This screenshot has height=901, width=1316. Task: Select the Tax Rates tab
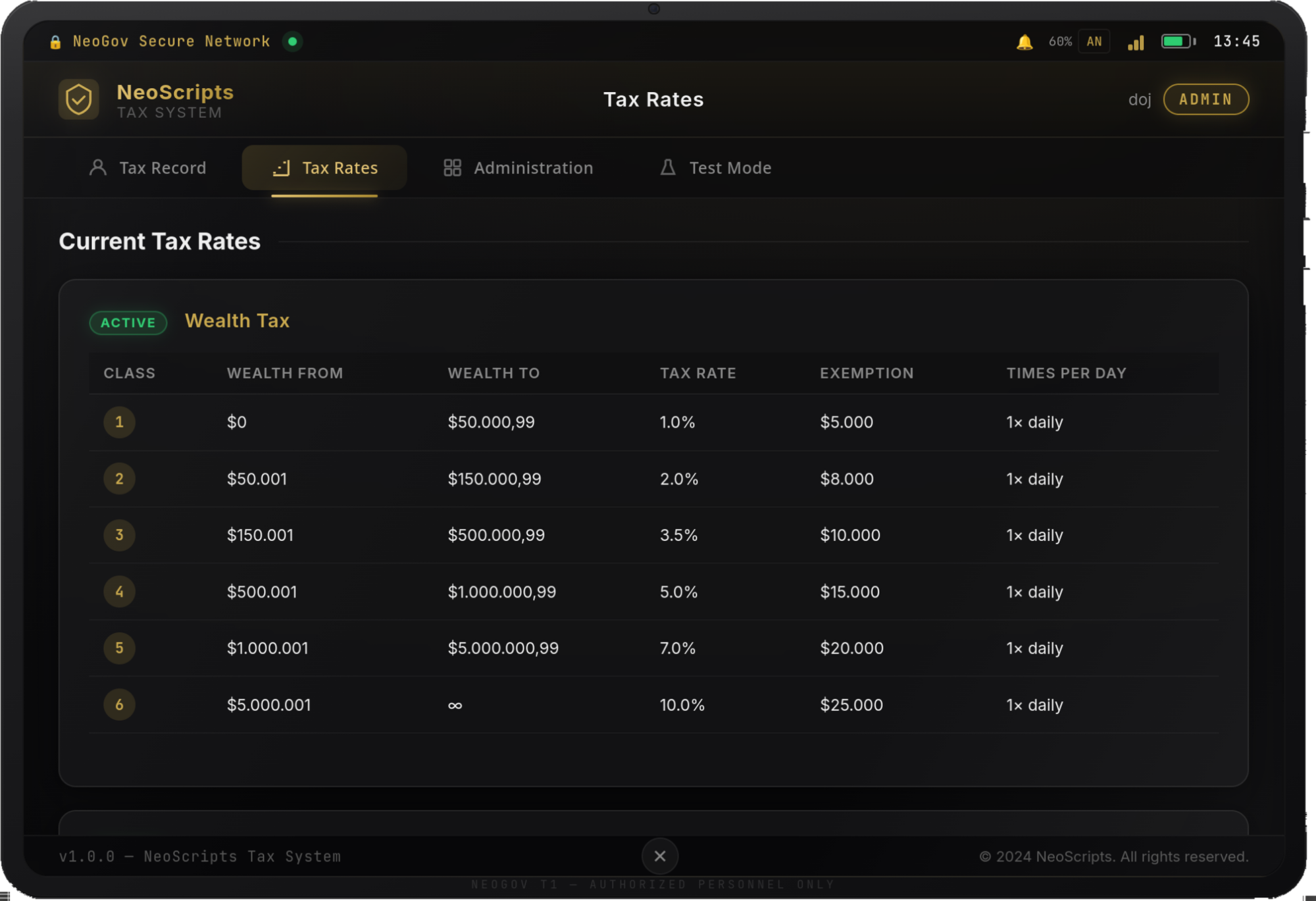coord(324,168)
